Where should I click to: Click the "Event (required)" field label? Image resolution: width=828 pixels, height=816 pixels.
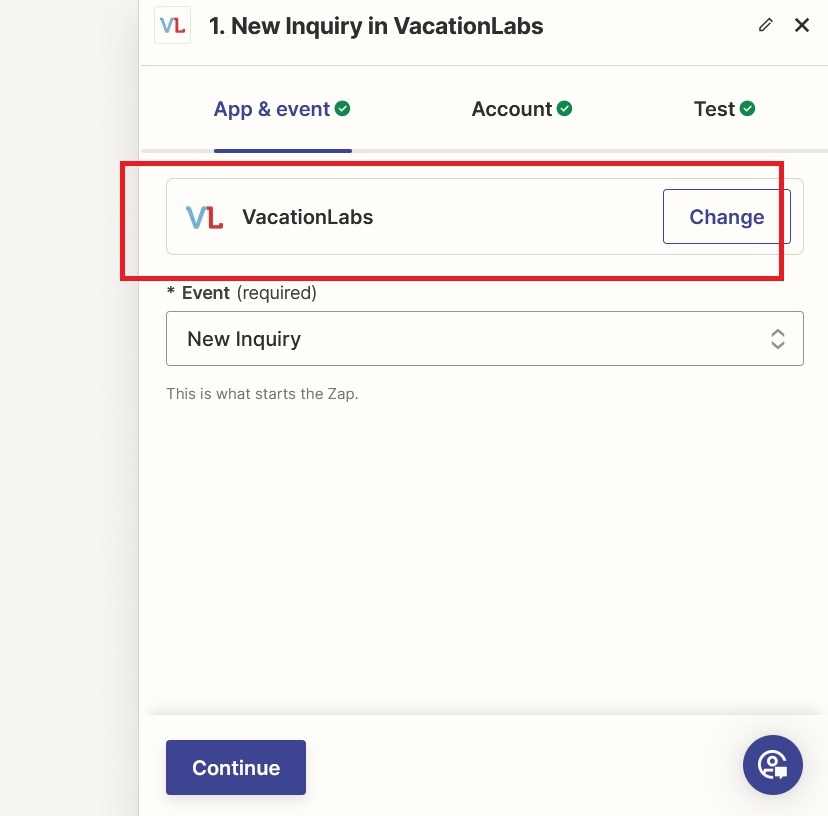(242, 293)
